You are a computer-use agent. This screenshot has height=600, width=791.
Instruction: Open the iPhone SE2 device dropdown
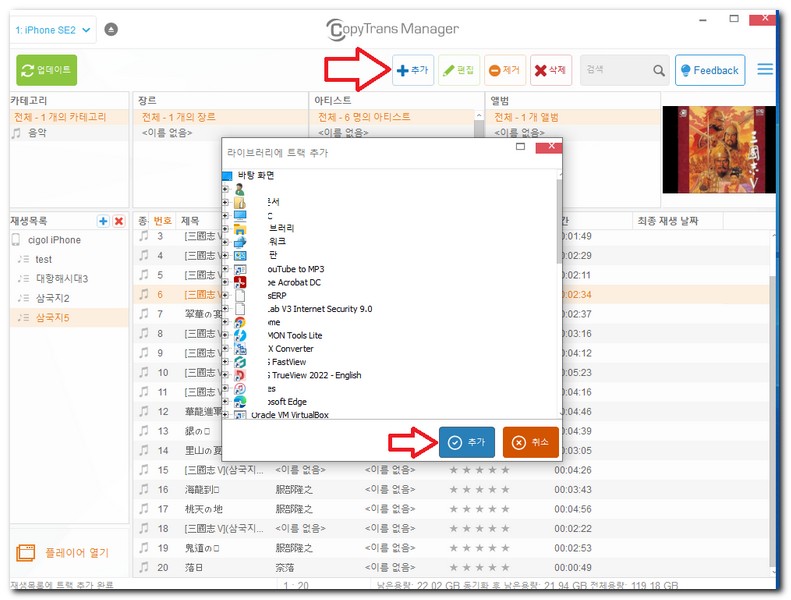pos(53,30)
